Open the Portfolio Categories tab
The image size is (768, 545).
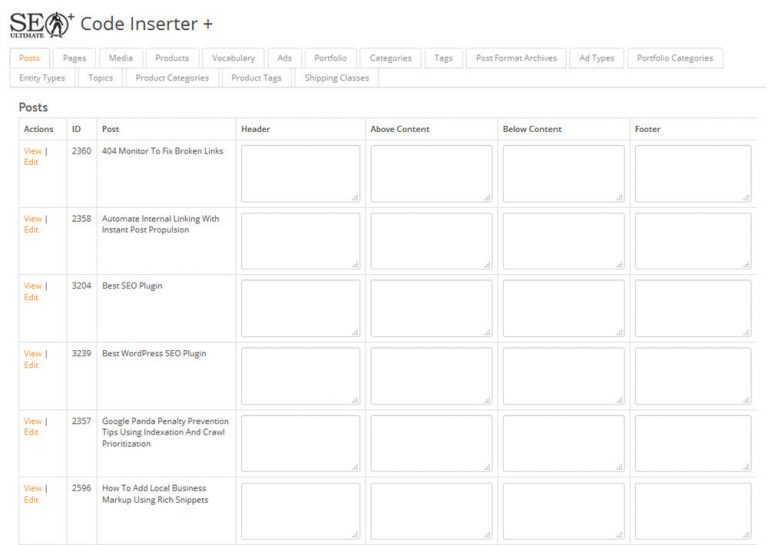click(675, 58)
